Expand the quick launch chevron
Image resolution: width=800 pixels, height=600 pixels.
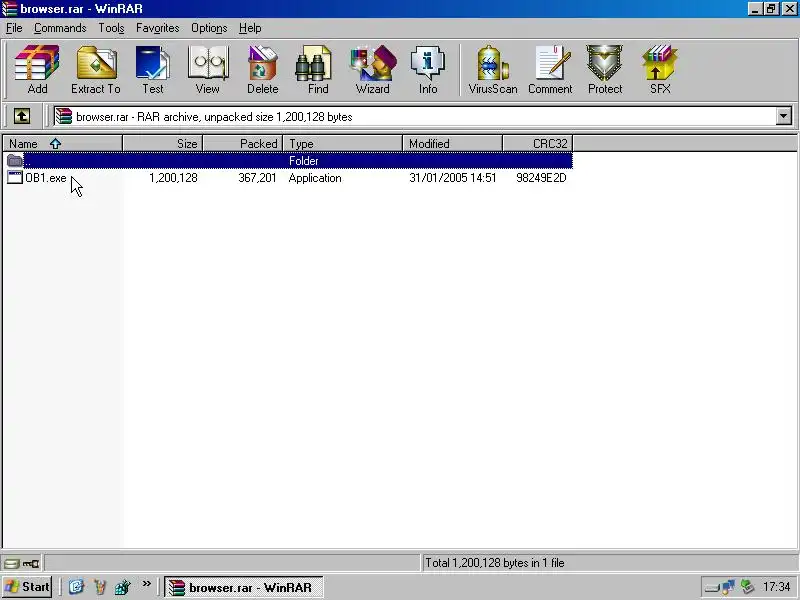(x=146, y=584)
